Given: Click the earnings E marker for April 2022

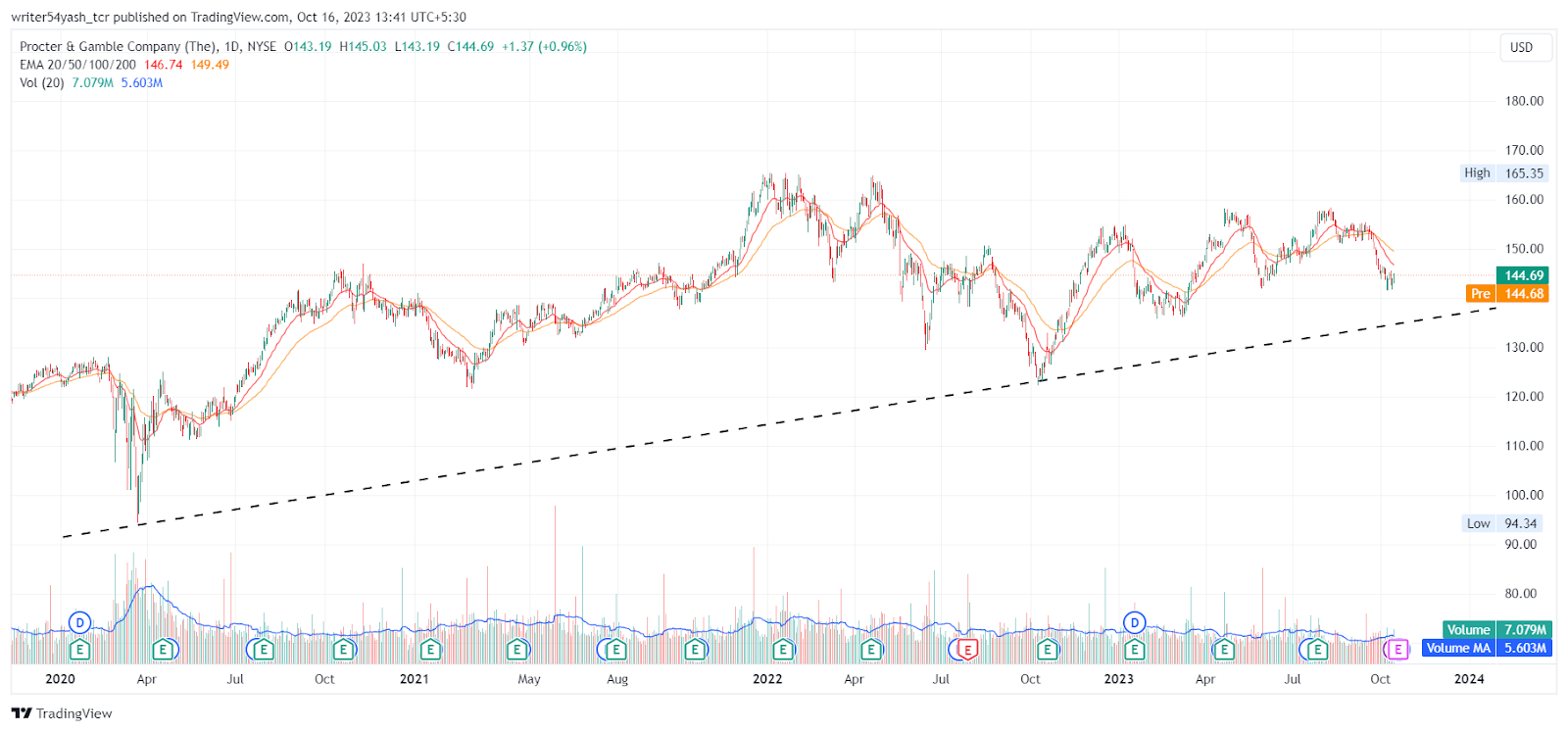Looking at the screenshot, I should [871, 649].
